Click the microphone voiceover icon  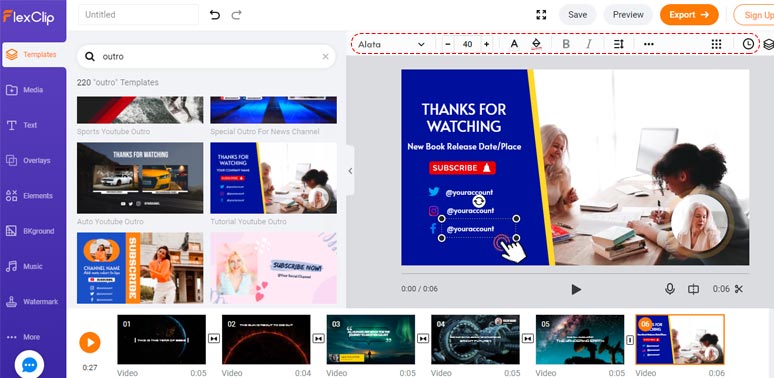tap(670, 289)
